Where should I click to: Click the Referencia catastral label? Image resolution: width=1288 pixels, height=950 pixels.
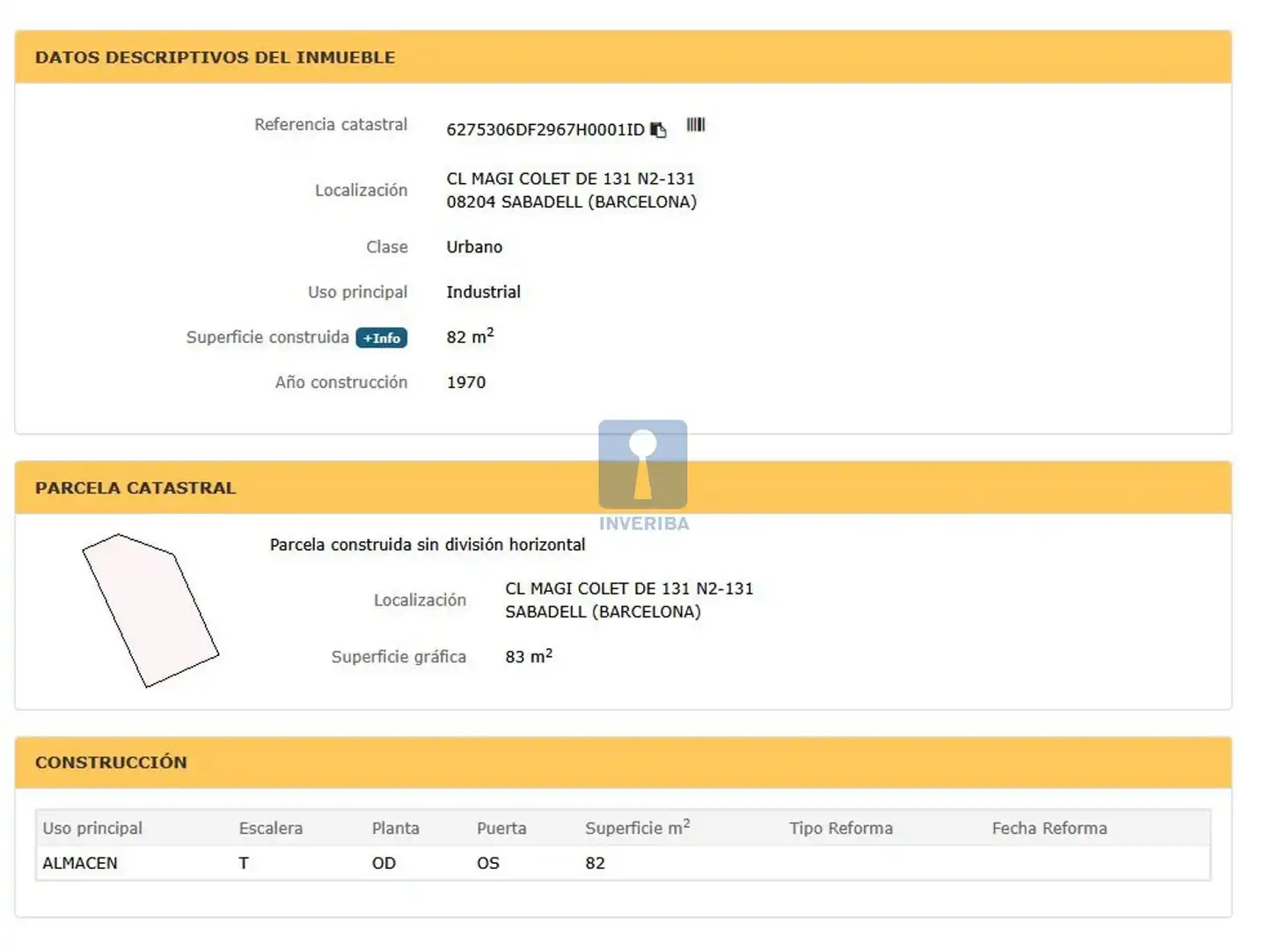tap(331, 125)
